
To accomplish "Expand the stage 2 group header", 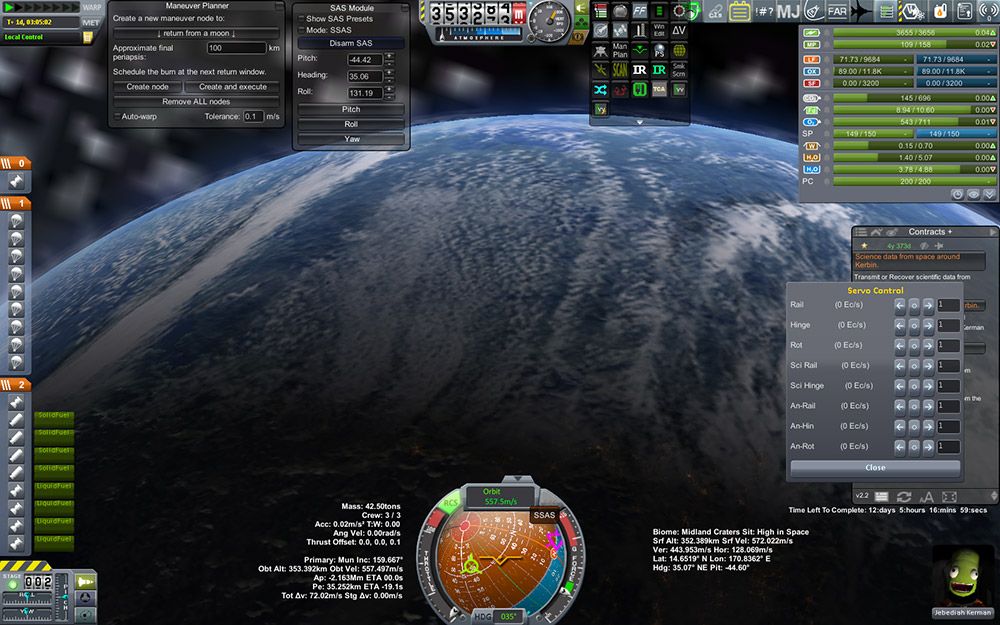I will 15,385.
